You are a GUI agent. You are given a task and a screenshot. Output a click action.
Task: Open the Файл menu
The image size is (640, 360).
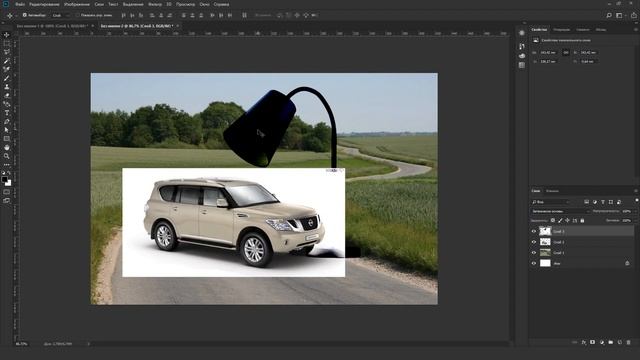[20, 4]
